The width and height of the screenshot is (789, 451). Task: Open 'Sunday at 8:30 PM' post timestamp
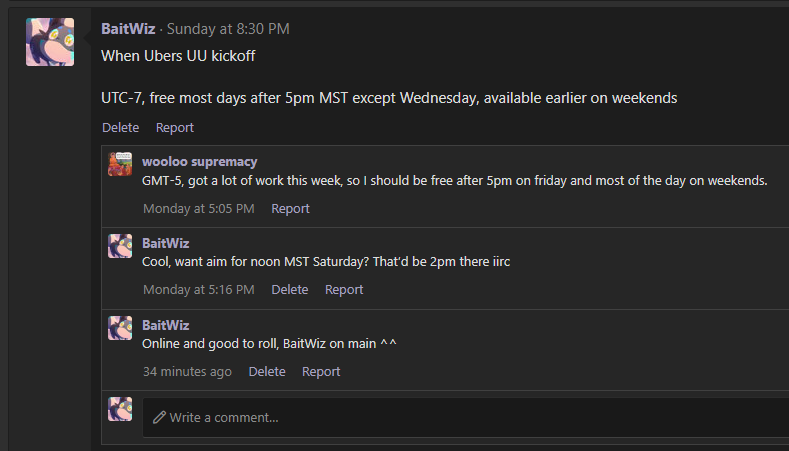228,29
